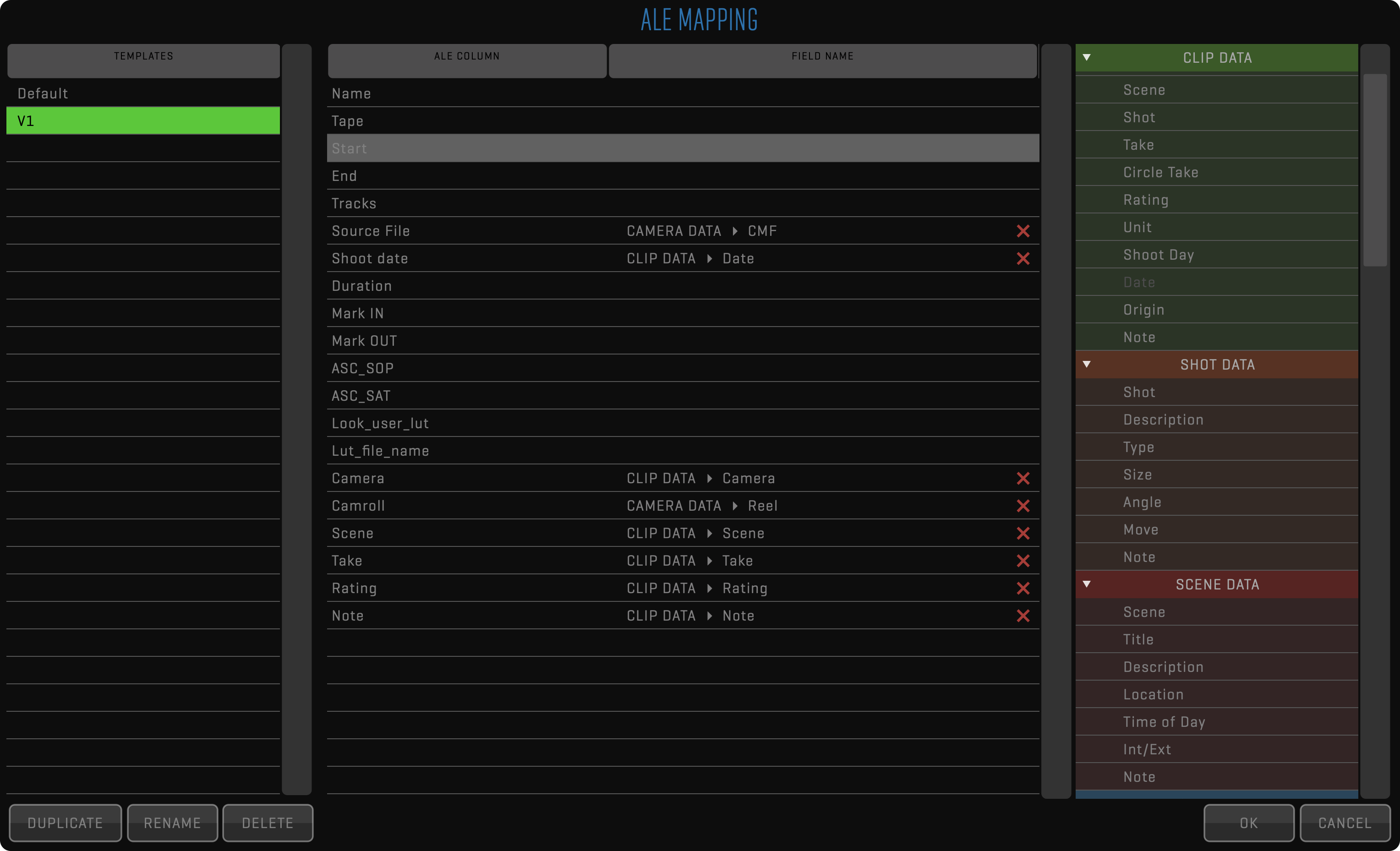Choose Circle Take field under CLIP DATA
Viewport: 1400px width, 851px height.
tap(1160, 172)
